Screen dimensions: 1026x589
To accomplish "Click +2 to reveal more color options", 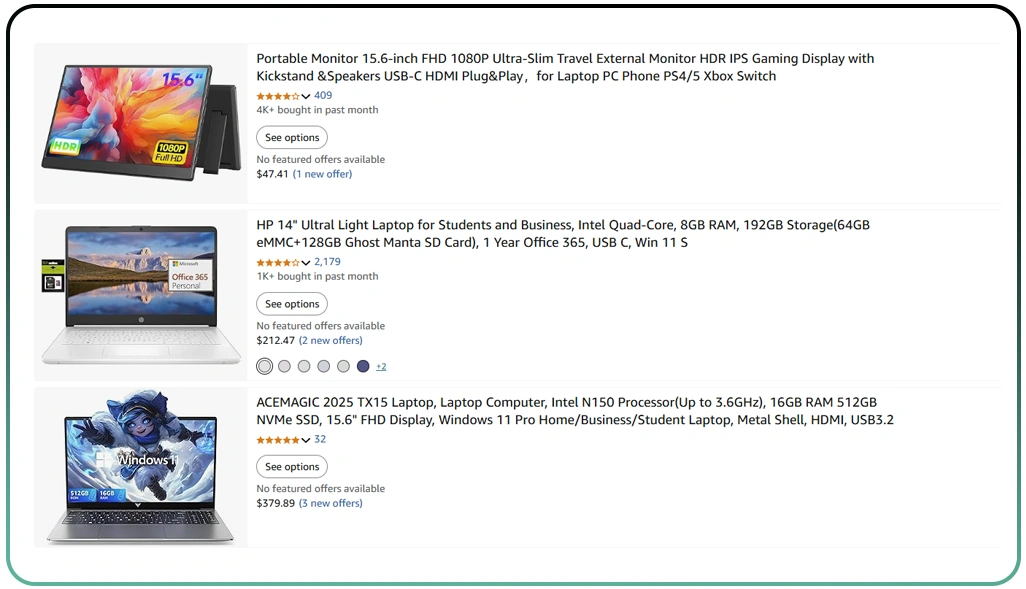I will 381,366.
